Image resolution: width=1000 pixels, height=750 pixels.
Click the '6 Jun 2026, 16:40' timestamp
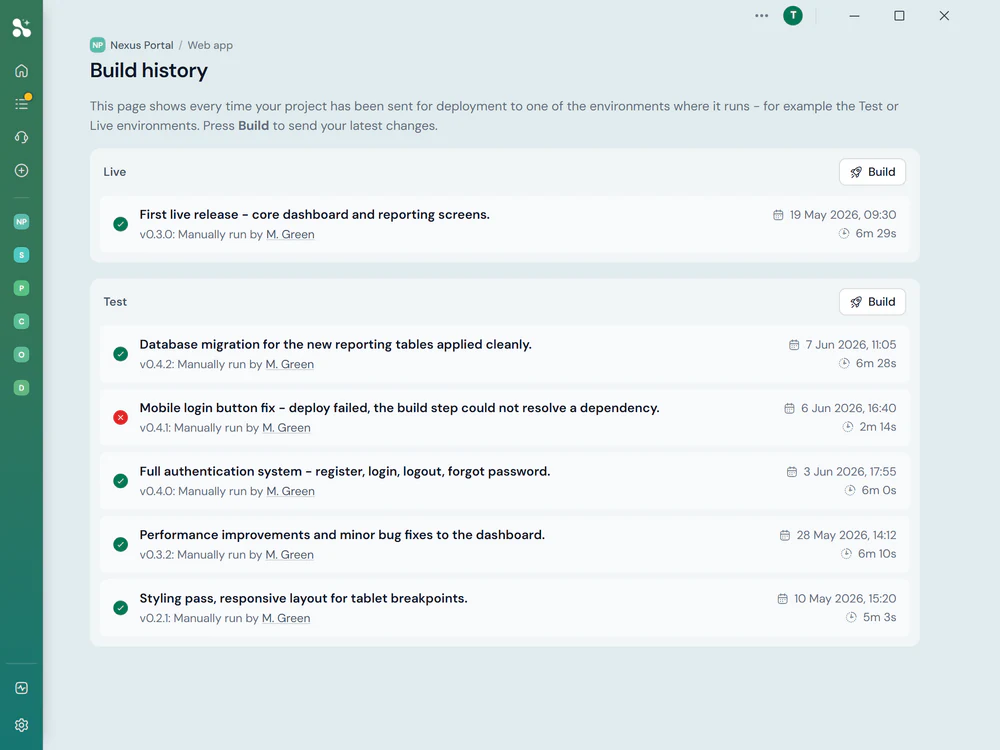pyautogui.click(x=848, y=408)
